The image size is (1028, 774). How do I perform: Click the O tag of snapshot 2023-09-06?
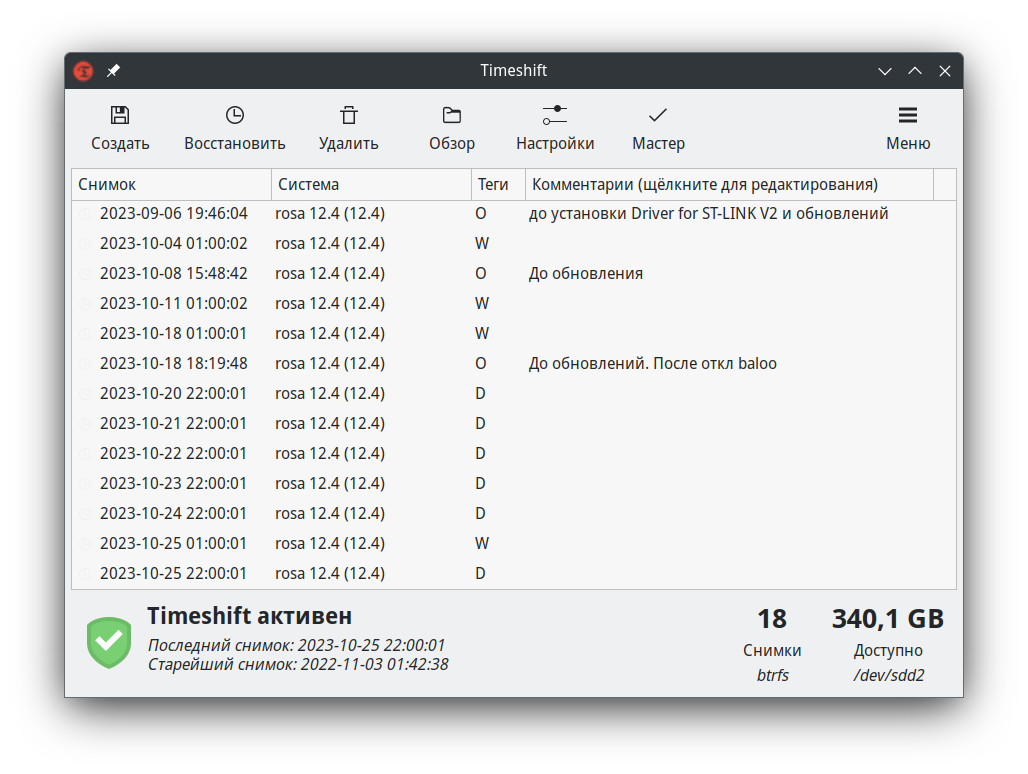coord(481,214)
